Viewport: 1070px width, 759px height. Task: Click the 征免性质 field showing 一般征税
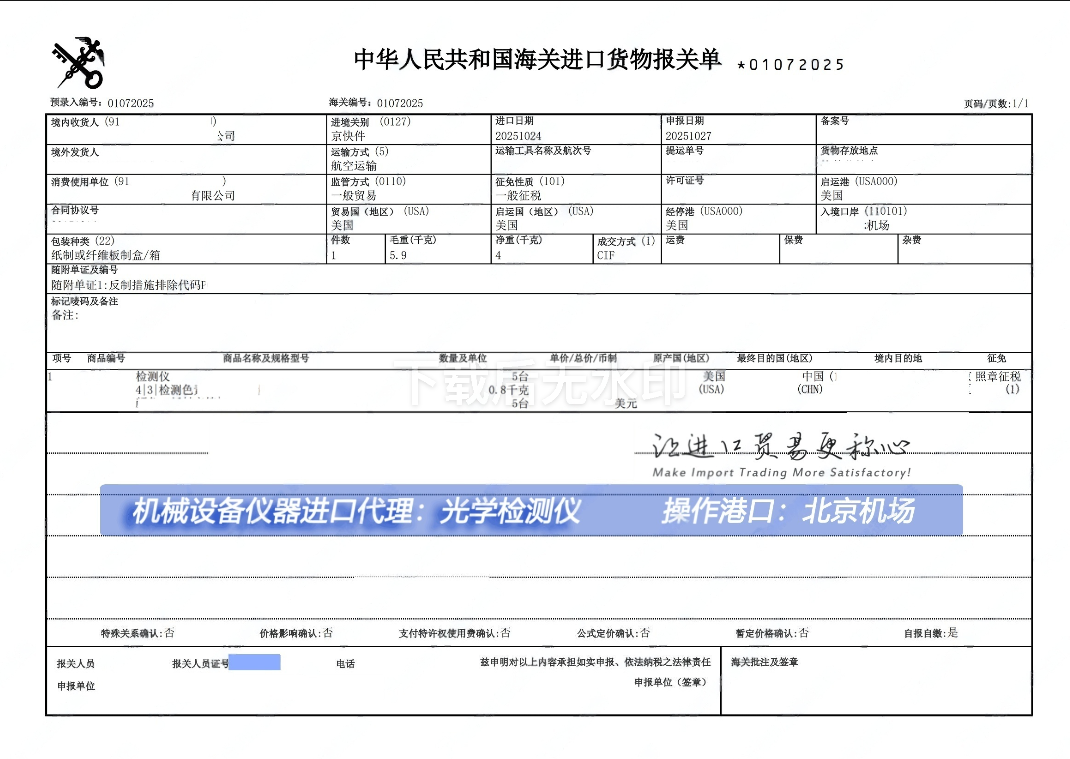(516, 196)
